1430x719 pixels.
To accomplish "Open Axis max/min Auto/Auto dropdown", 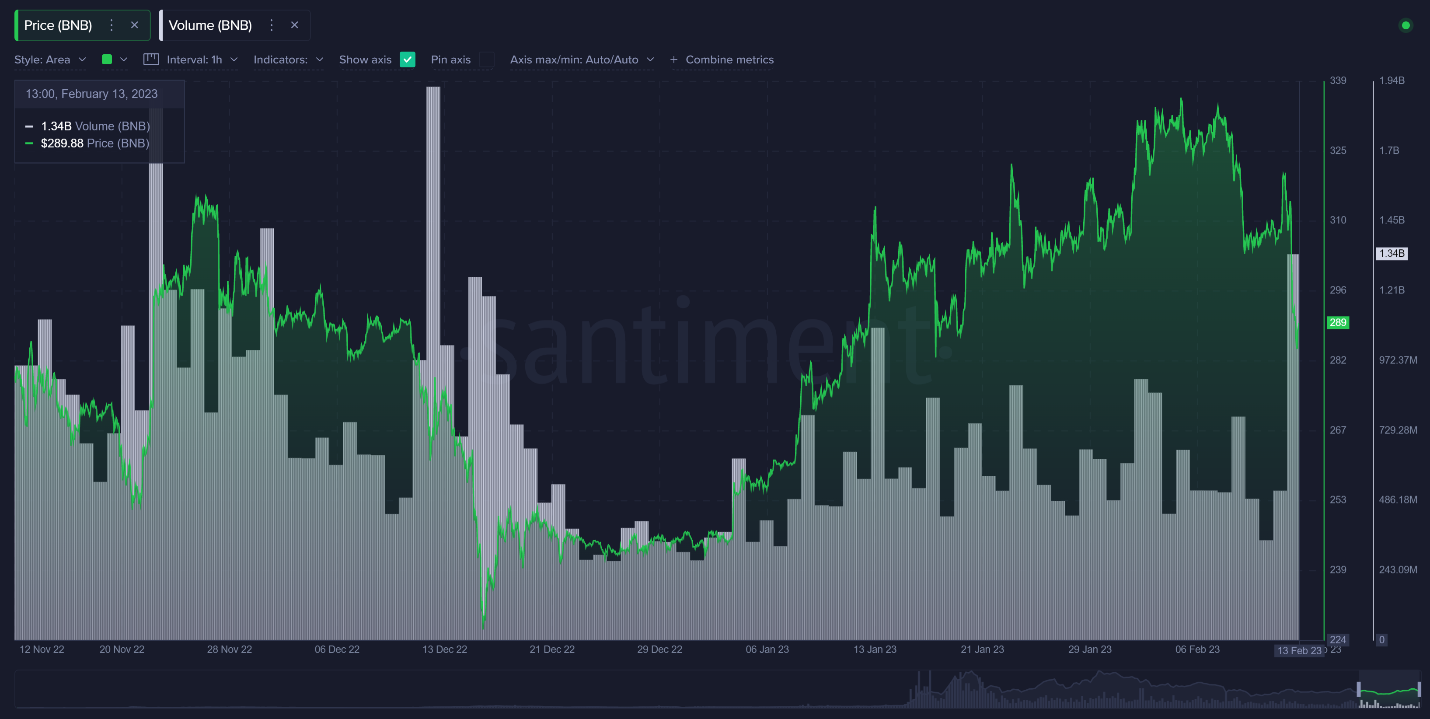I will 581,60.
